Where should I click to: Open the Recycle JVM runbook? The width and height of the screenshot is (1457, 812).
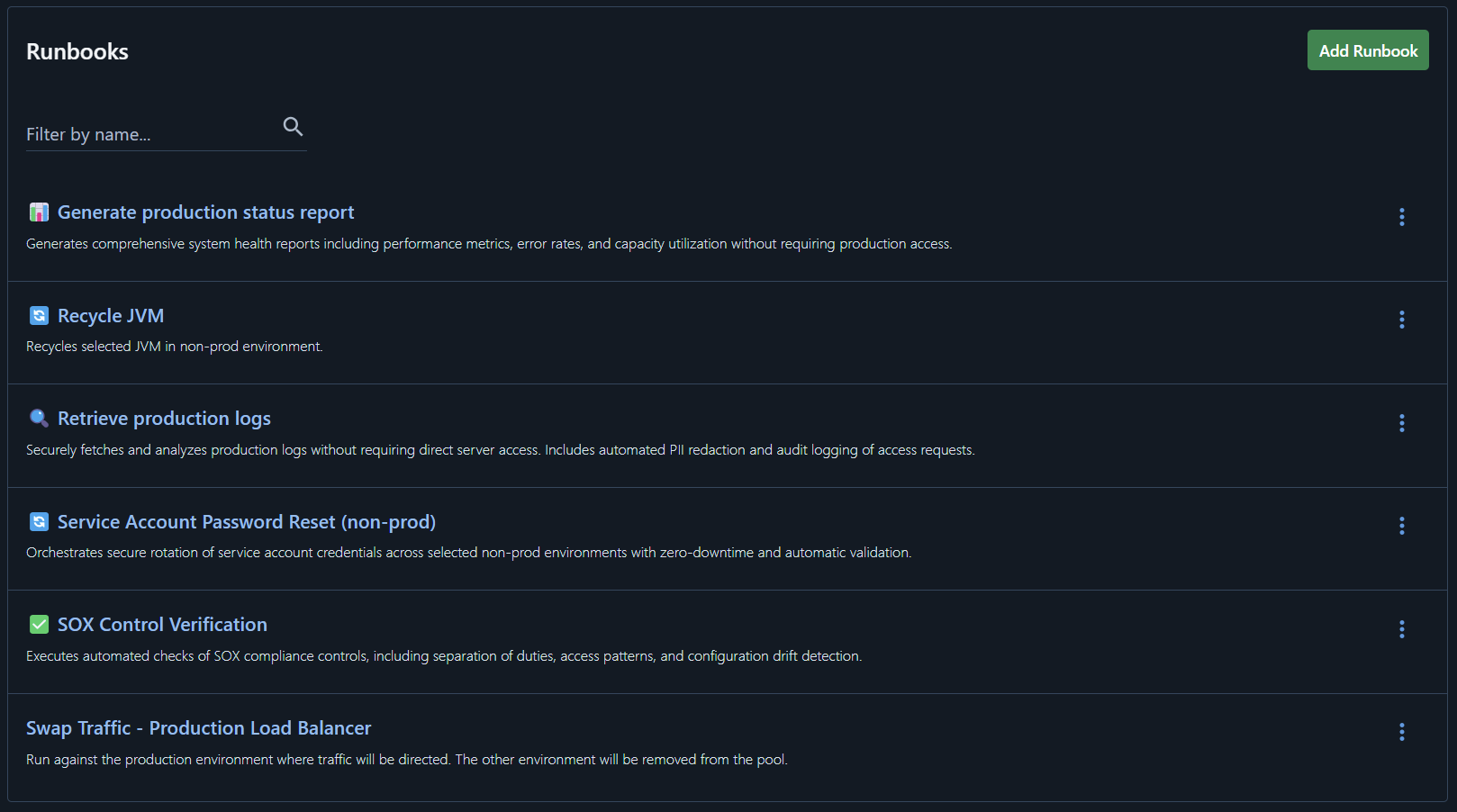click(x=111, y=315)
